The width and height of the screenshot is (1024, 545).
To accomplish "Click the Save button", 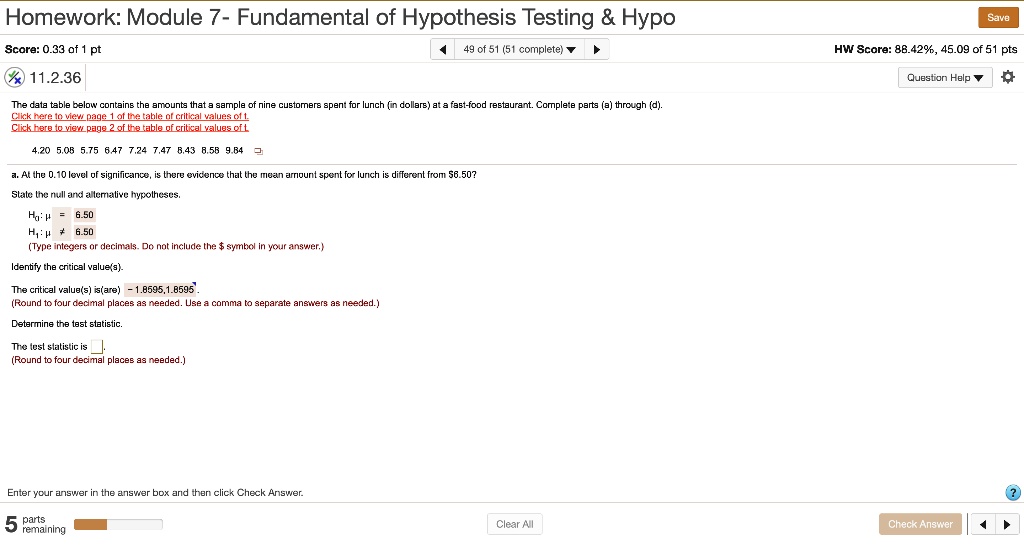I will pyautogui.click(x=998, y=18).
